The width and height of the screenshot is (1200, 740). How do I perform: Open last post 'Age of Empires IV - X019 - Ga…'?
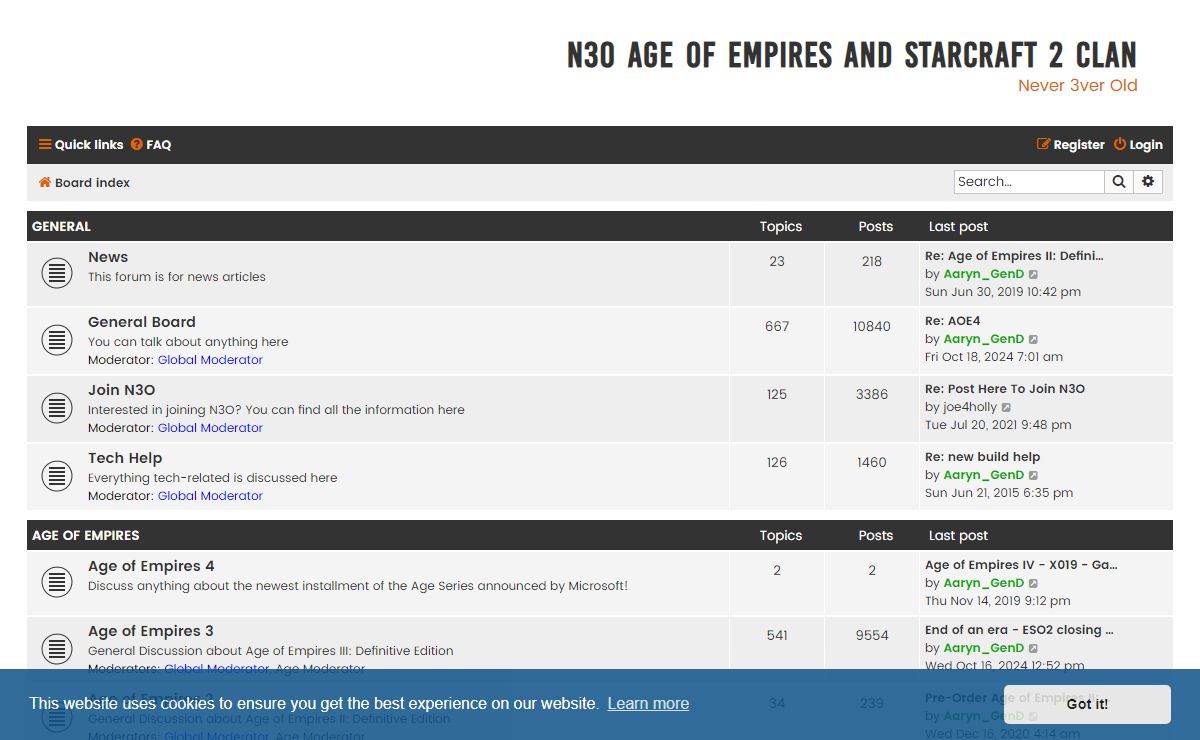click(1021, 565)
